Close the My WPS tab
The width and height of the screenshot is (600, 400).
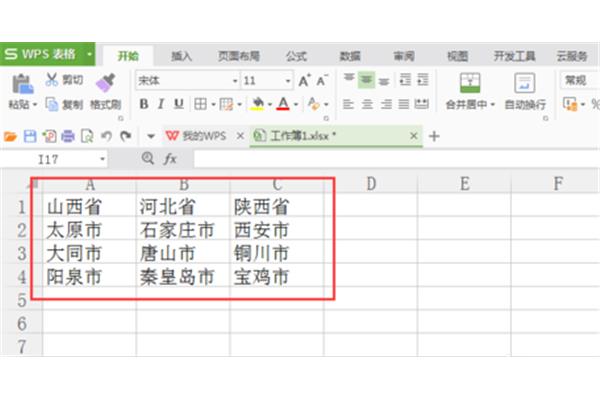[x=240, y=136]
